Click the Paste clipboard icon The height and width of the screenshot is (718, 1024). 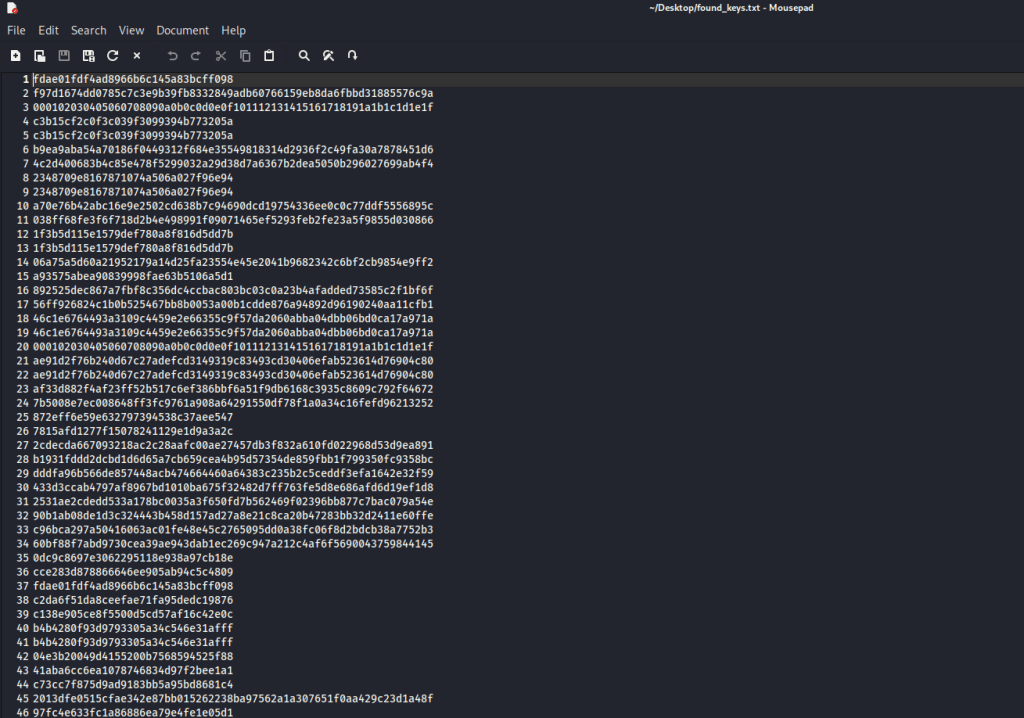(x=269, y=55)
